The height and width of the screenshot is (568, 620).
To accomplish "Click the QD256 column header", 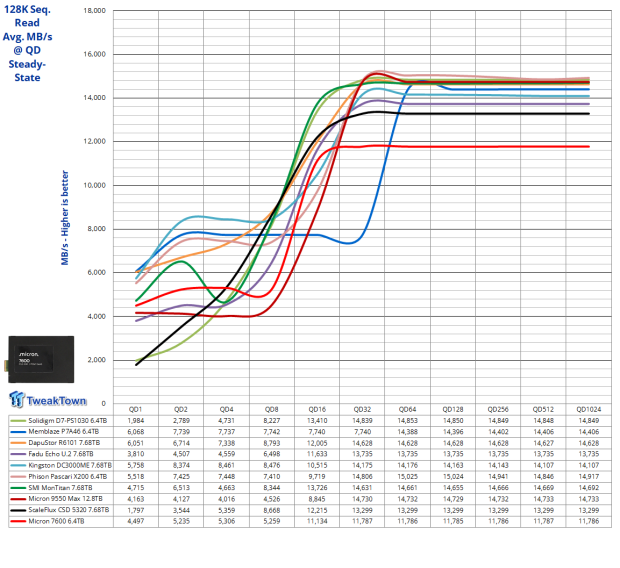I will pyautogui.click(x=498, y=409).
